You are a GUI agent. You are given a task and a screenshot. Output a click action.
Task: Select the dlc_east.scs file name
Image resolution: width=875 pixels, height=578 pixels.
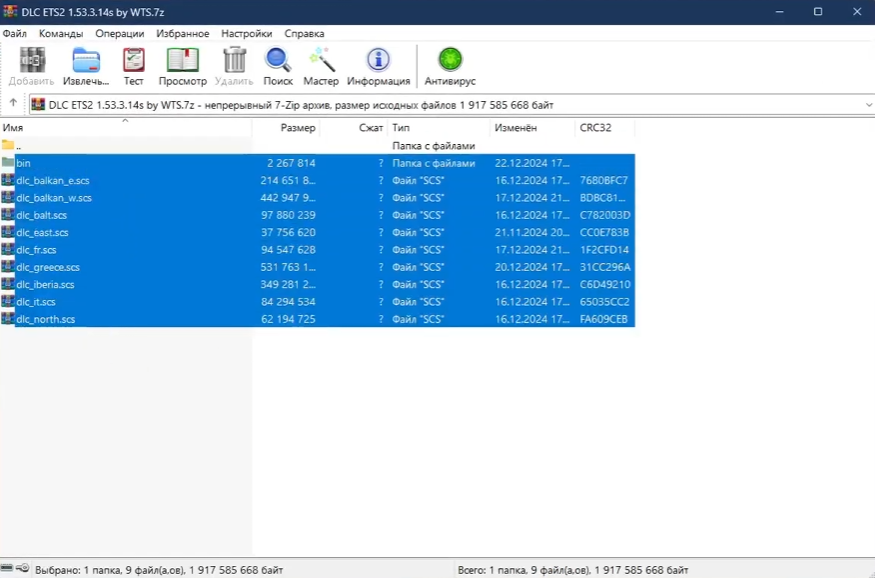[42, 232]
